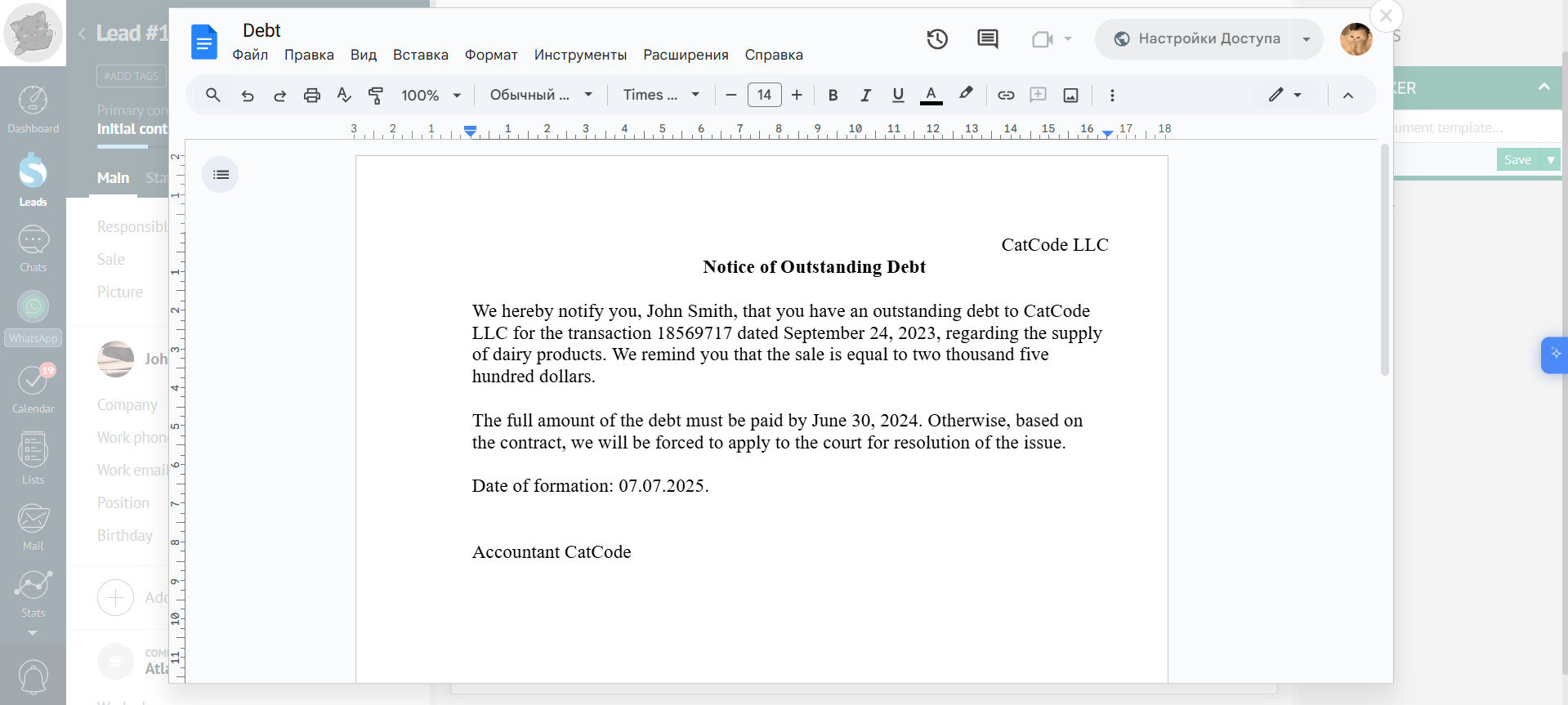Click the Настройки Доступа share button
Viewport: 1568px width, 705px height.
click(x=1197, y=39)
